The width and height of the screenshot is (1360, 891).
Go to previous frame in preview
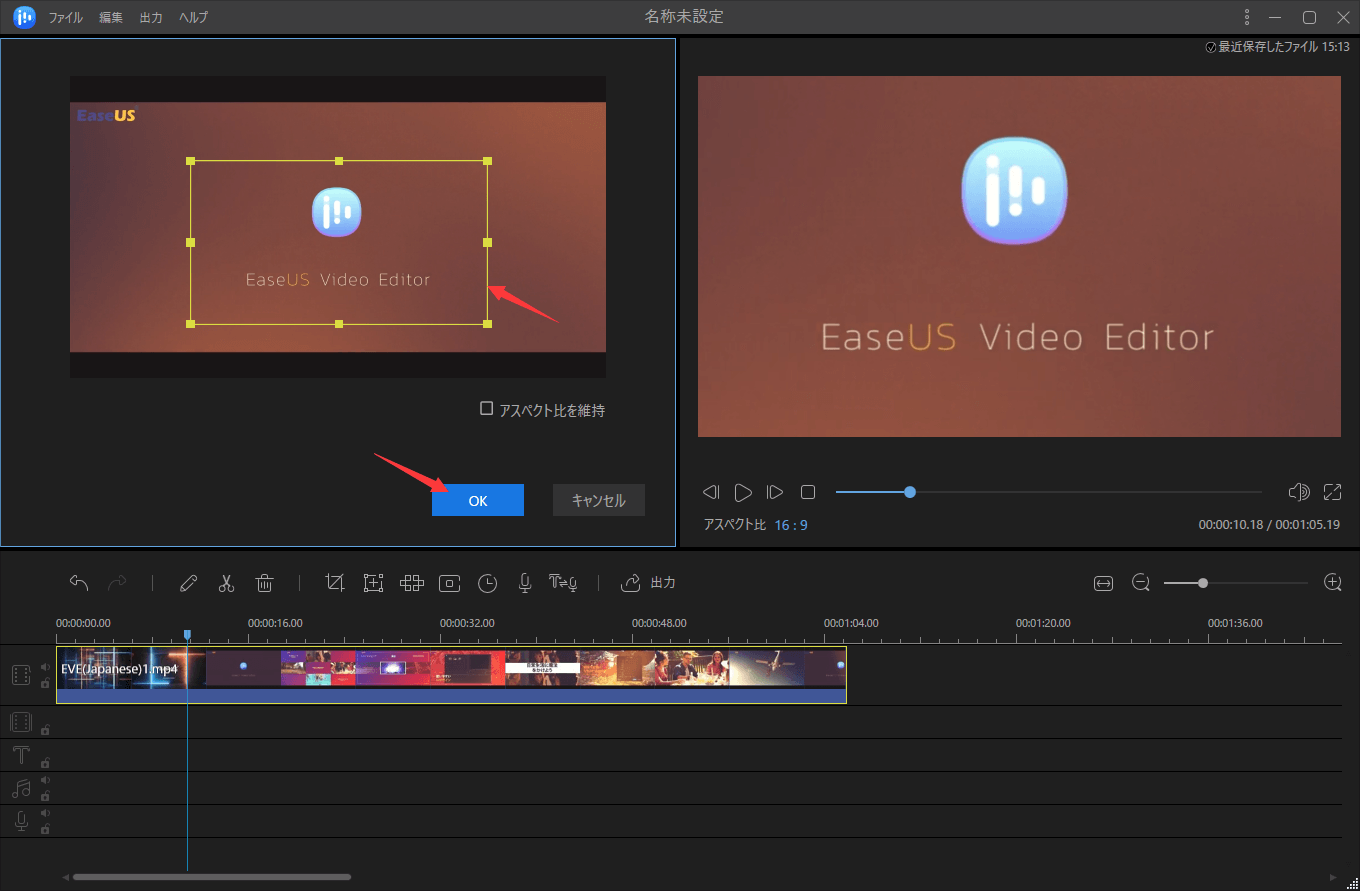(711, 492)
